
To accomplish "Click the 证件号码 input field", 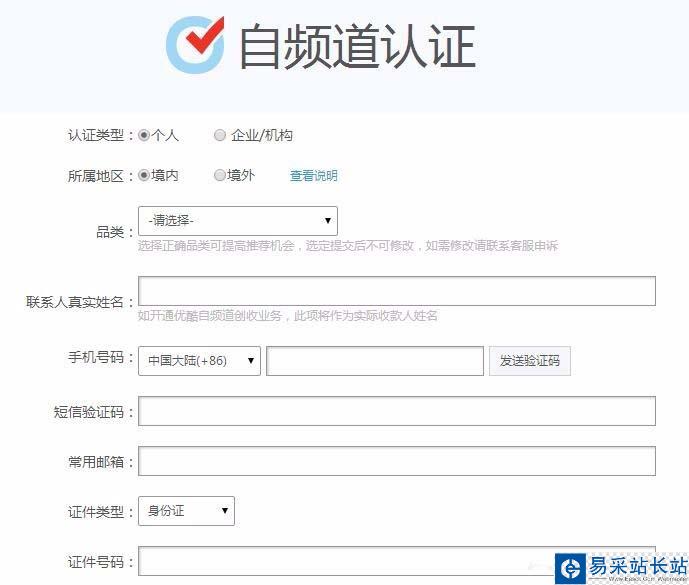I will click(396, 560).
